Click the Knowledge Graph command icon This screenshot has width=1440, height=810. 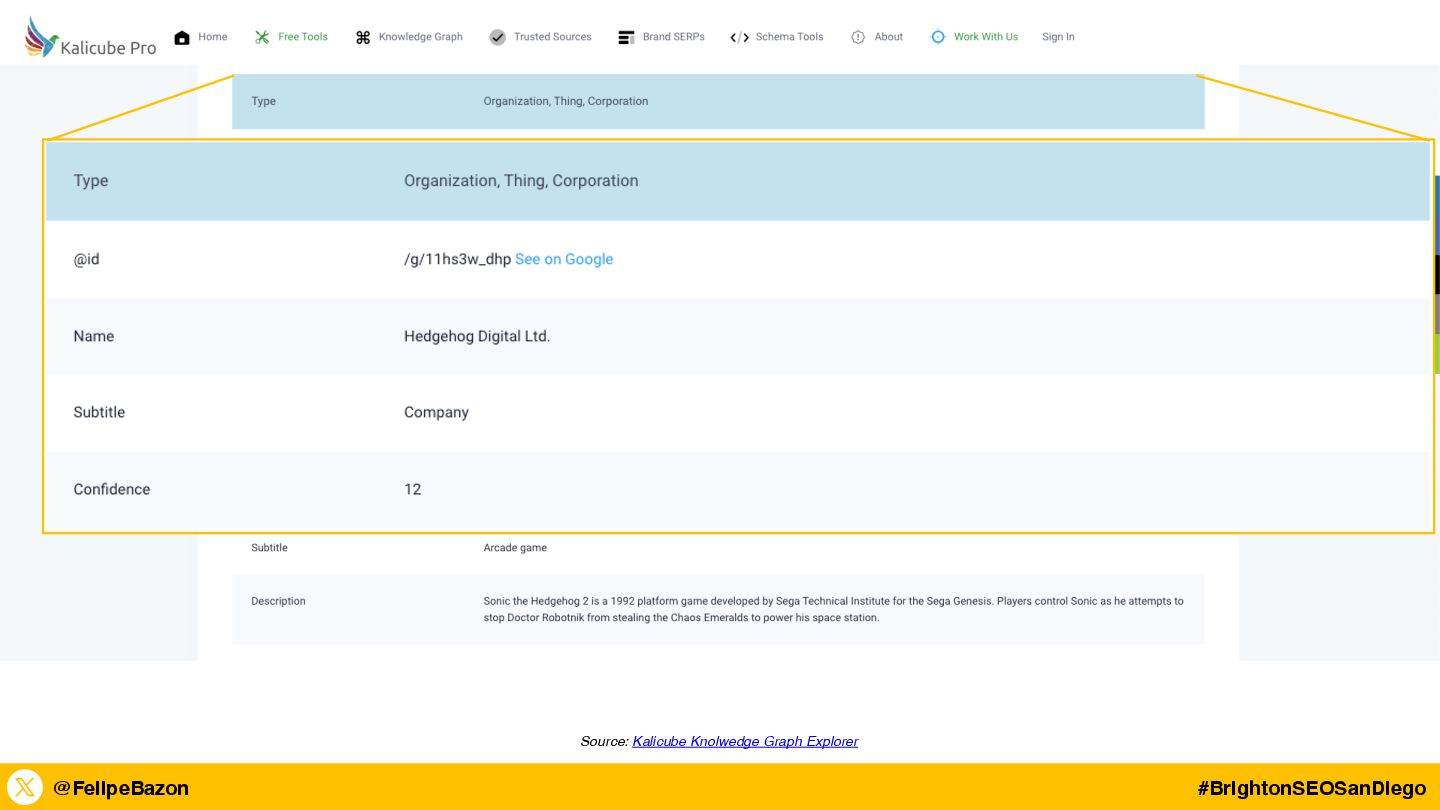pos(363,37)
